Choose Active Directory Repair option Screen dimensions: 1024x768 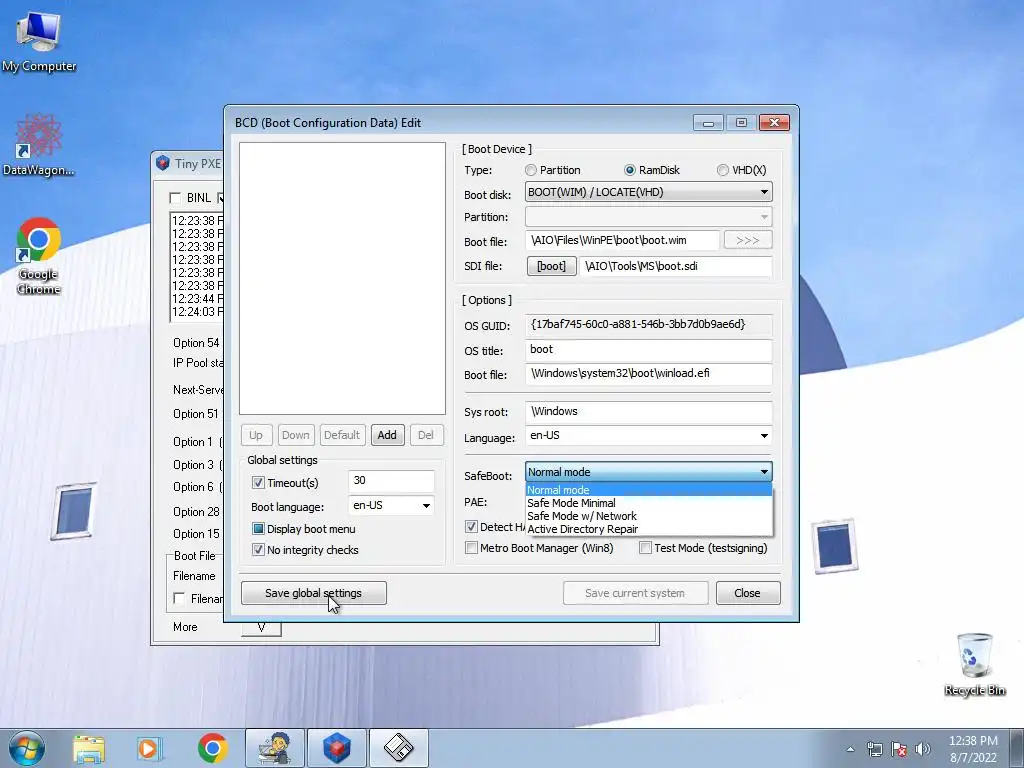click(648, 529)
